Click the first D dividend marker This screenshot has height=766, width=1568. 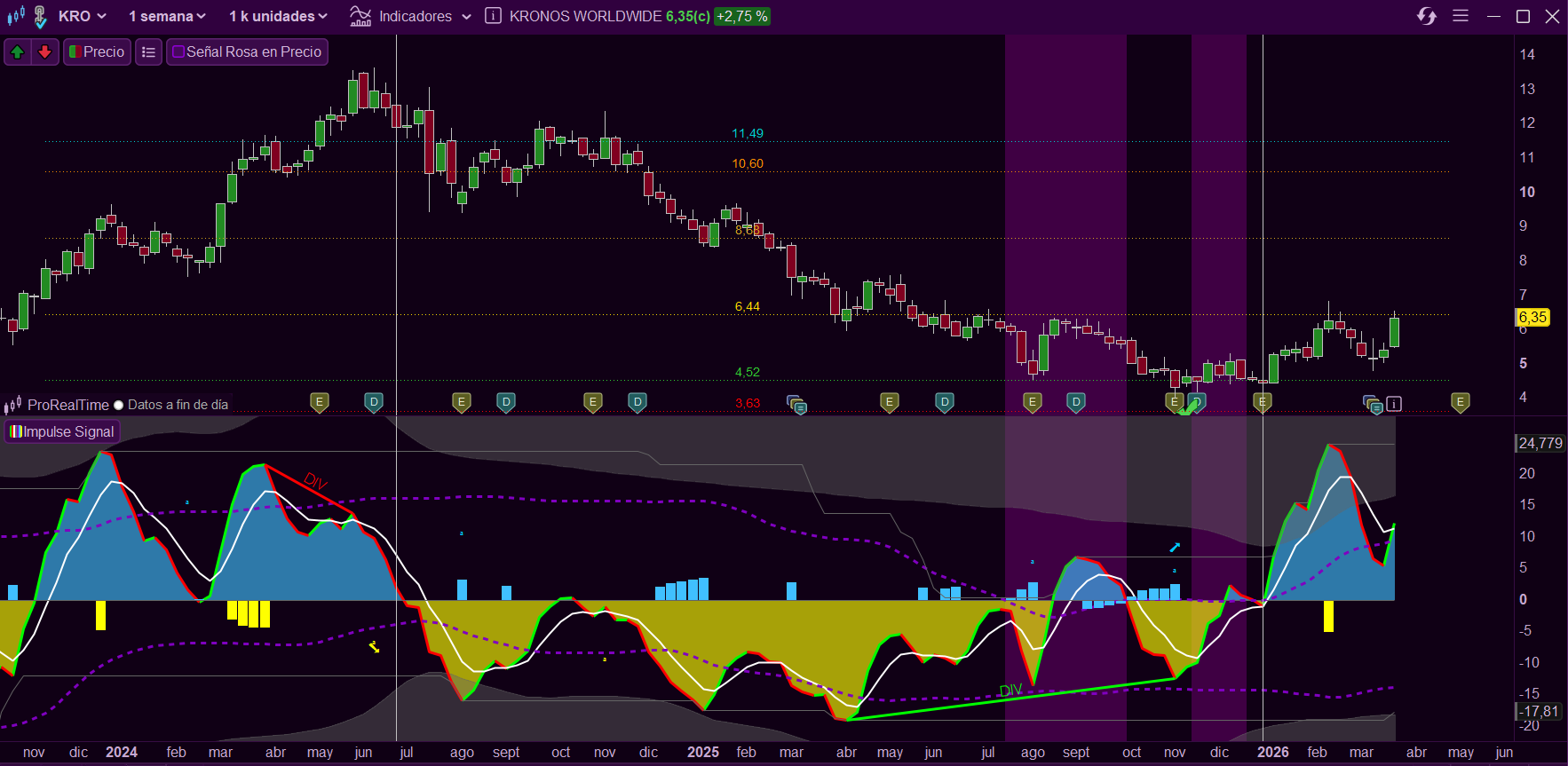374,402
